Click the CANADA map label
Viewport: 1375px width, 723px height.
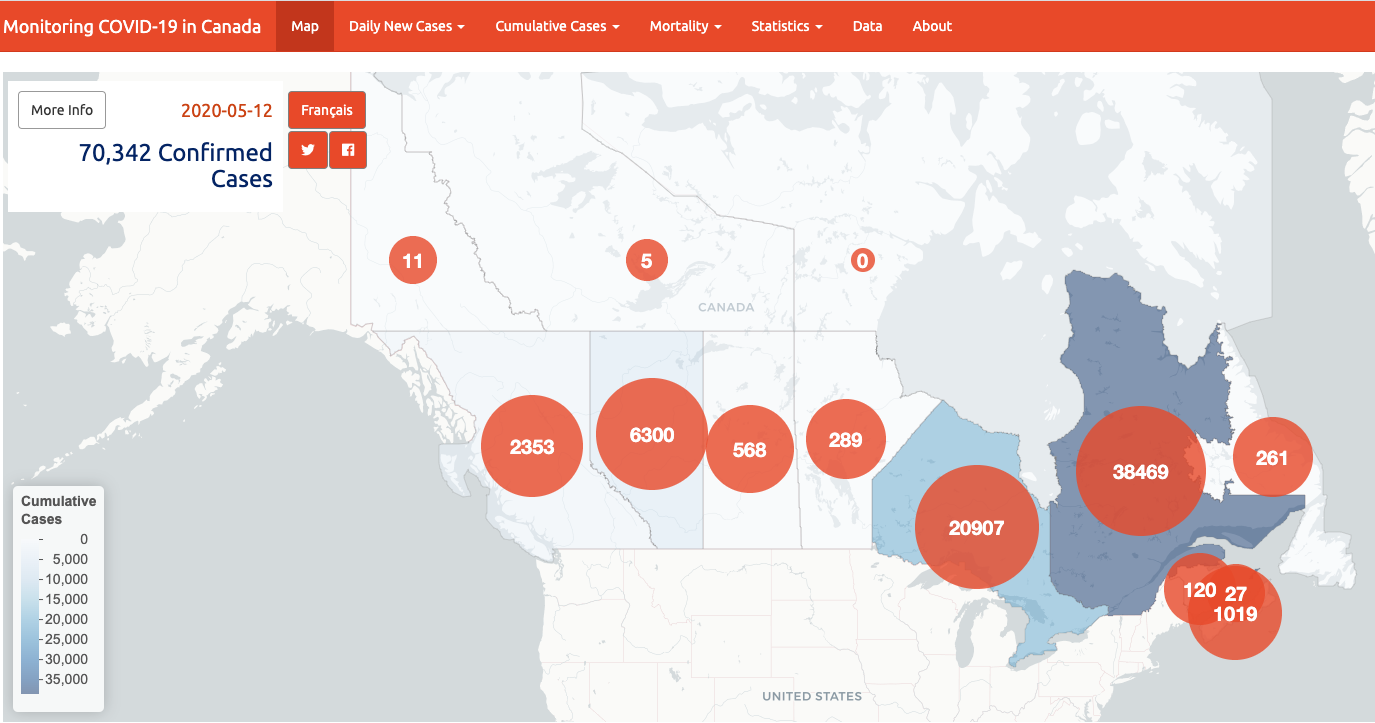coord(727,307)
